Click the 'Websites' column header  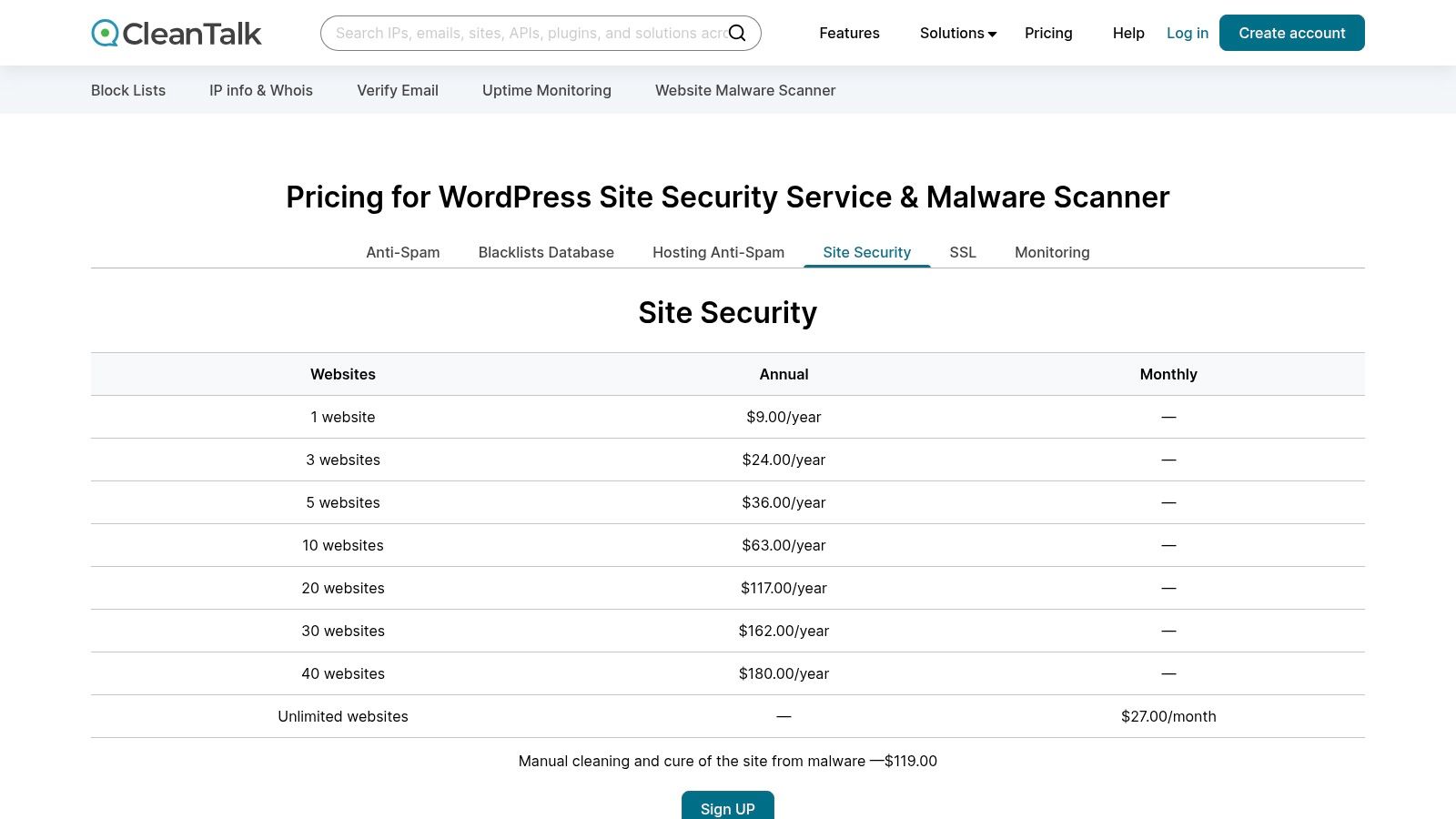point(343,374)
